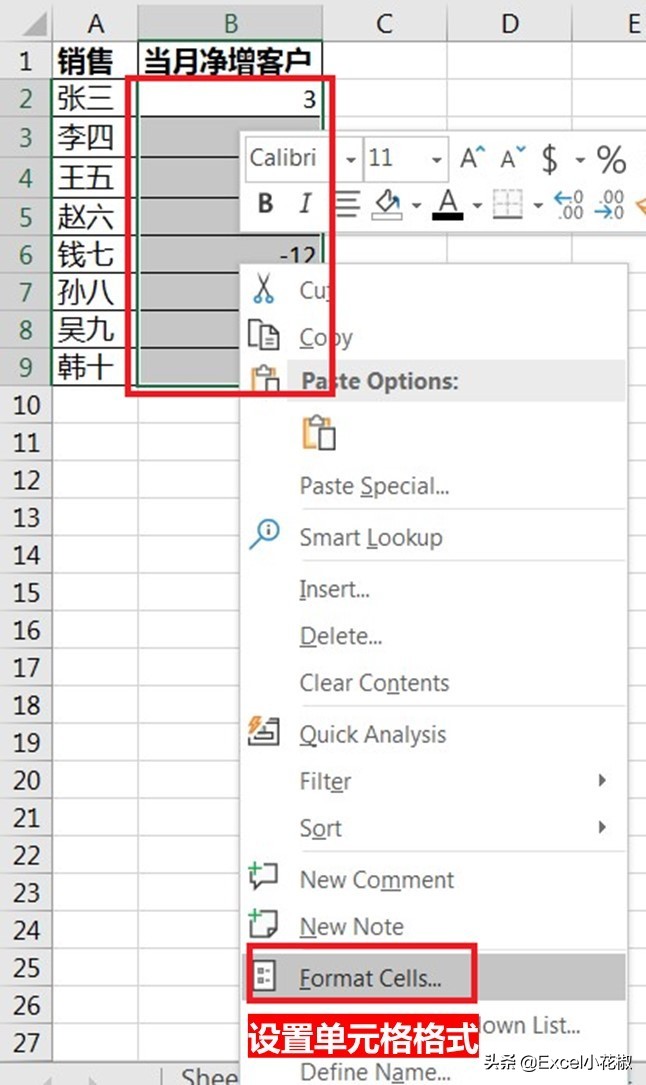Click the Fill Color bucket icon

point(388,205)
